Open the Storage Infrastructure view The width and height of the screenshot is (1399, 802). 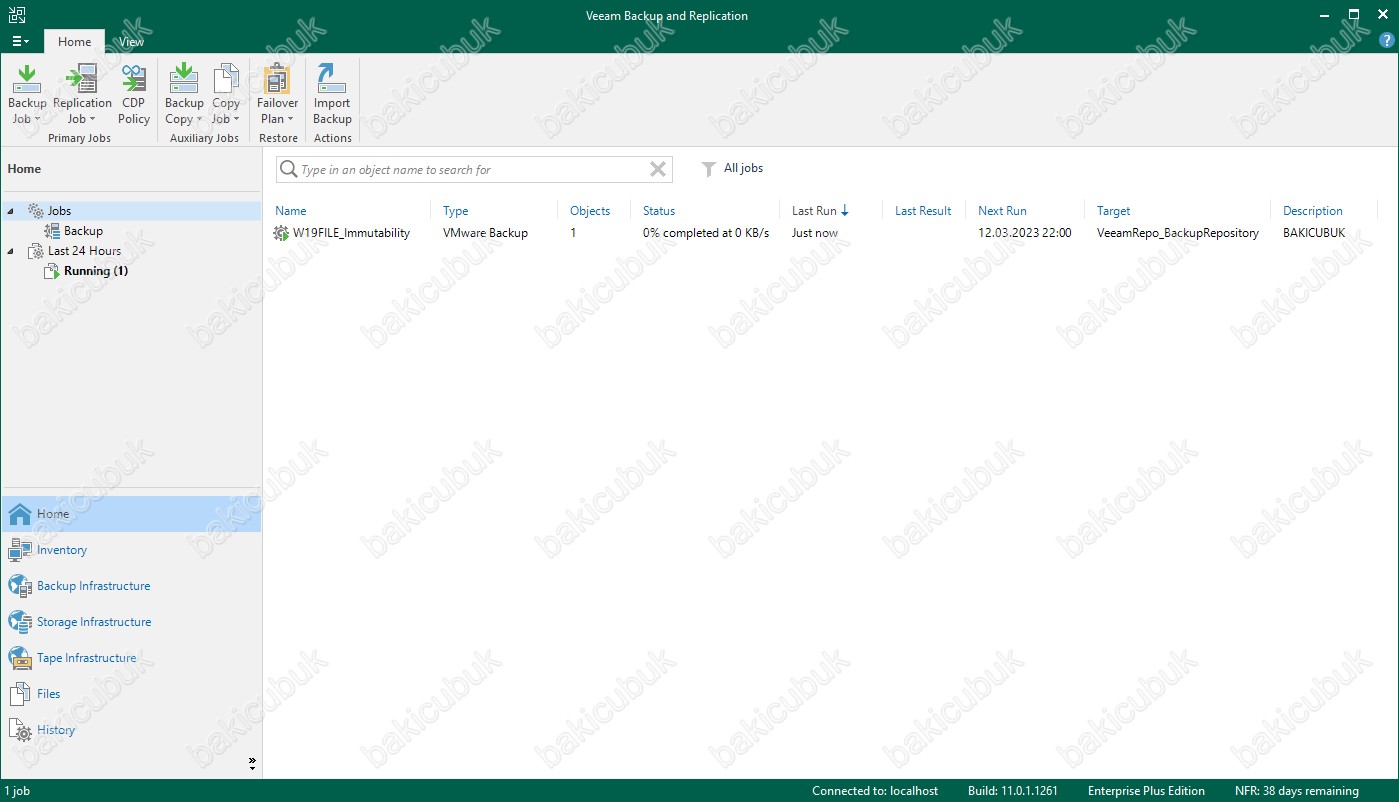pyautogui.click(x=131, y=622)
